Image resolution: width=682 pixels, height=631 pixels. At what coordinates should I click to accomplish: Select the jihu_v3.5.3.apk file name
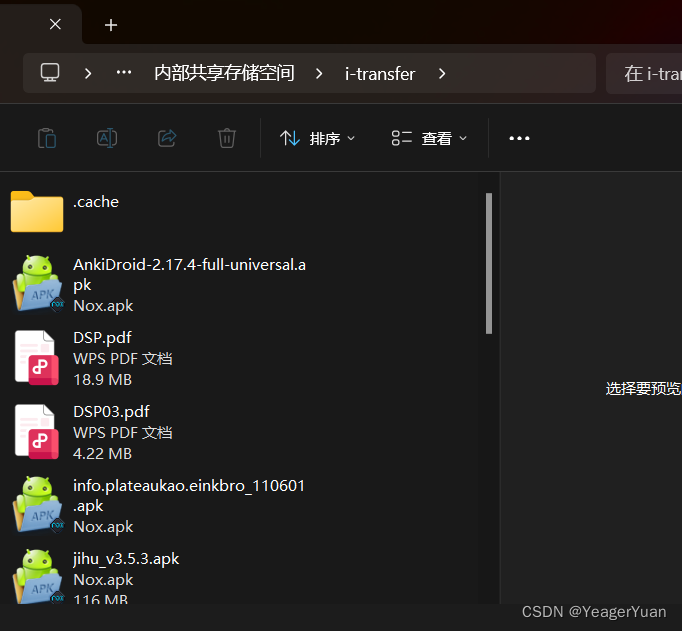coord(126,559)
